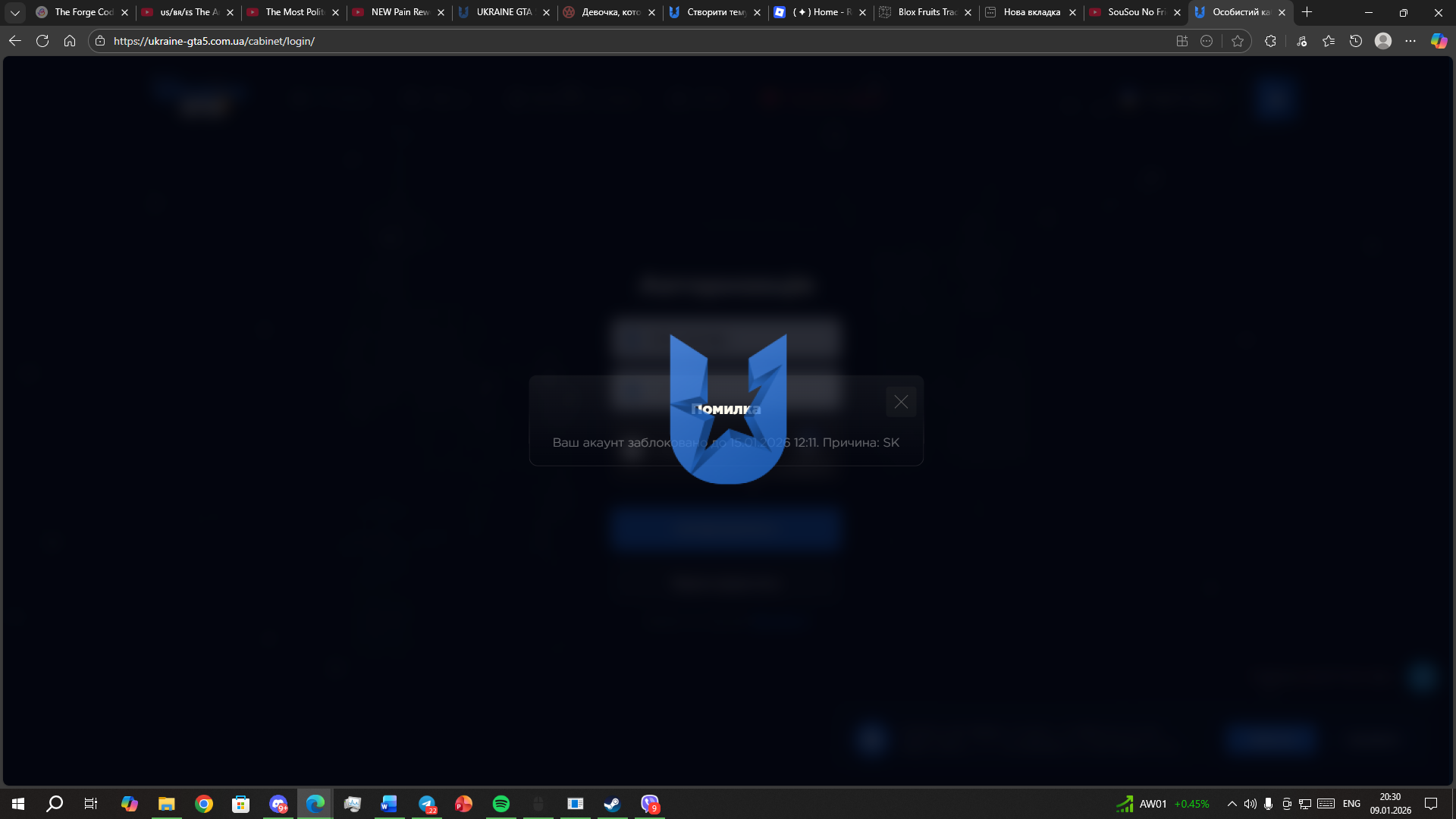This screenshot has height=819, width=1456.
Task: Open browsing History
Action: (1356, 41)
